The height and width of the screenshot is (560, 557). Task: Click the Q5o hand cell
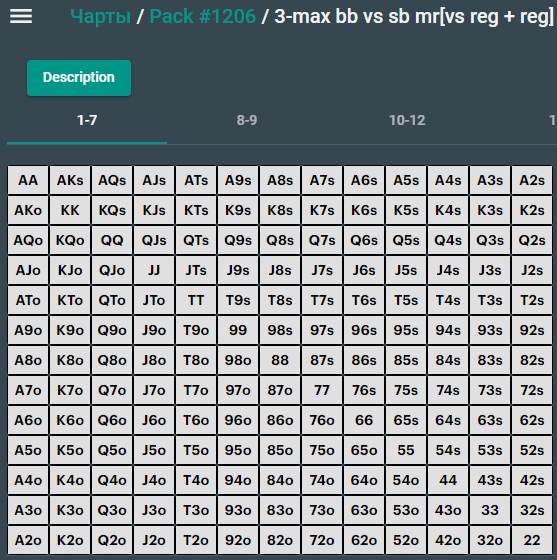coord(112,450)
